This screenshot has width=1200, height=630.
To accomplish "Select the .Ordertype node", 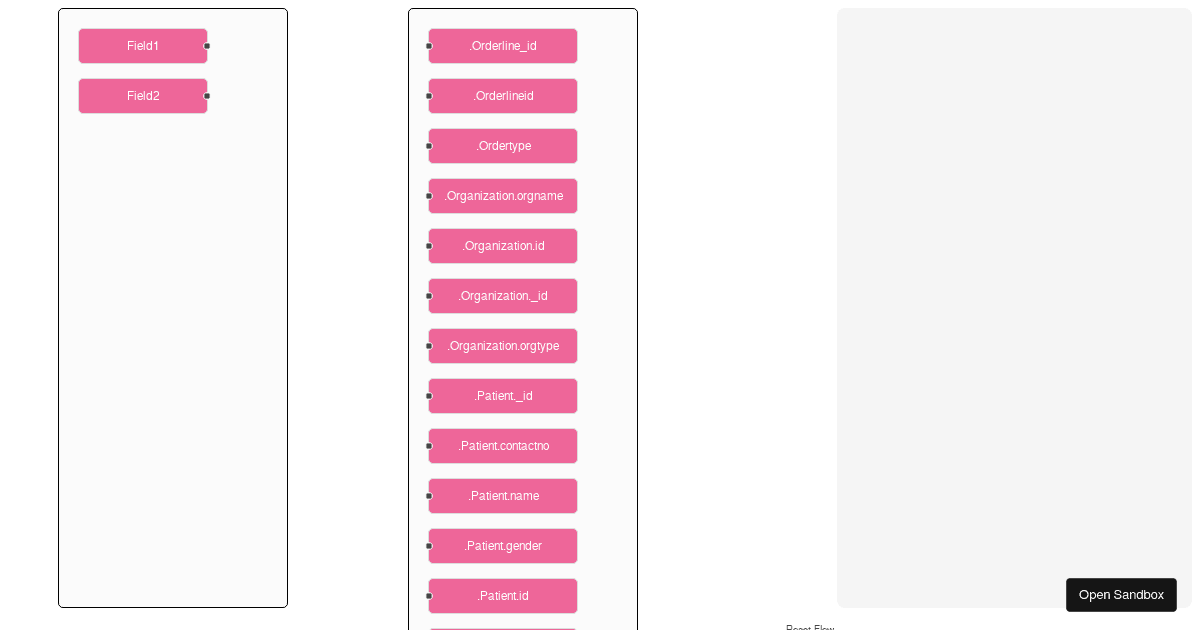I will coord(503,146).
